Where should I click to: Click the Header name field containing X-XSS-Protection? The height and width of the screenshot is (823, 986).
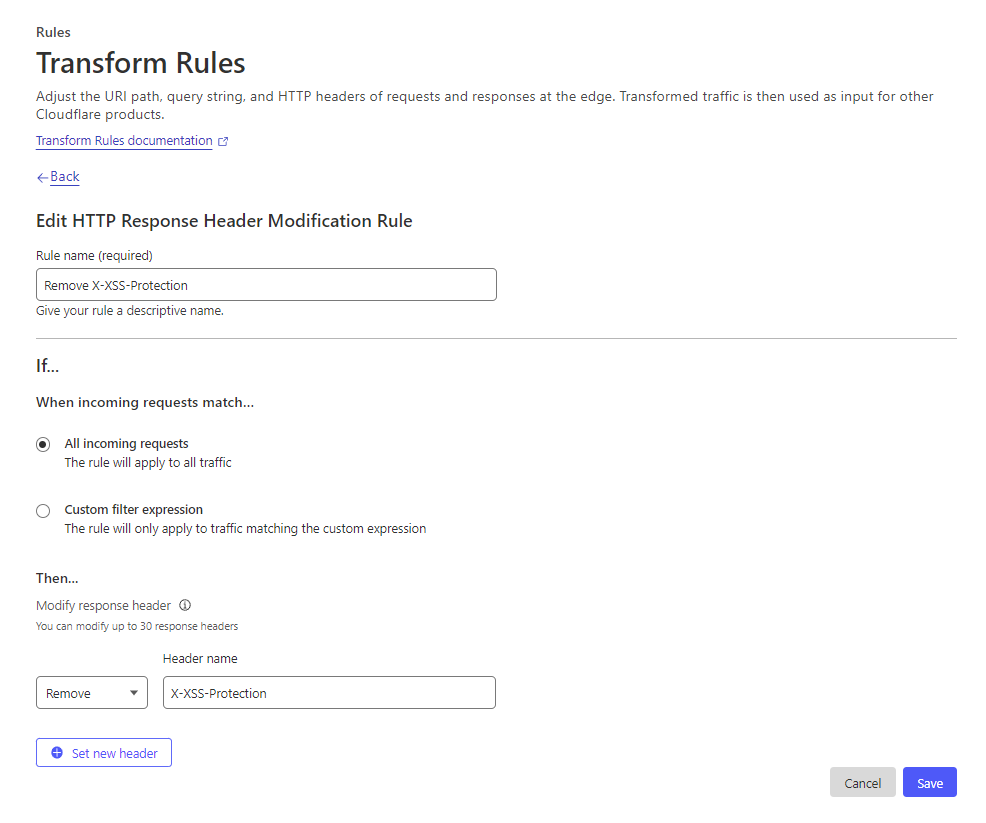coord(329,693)
